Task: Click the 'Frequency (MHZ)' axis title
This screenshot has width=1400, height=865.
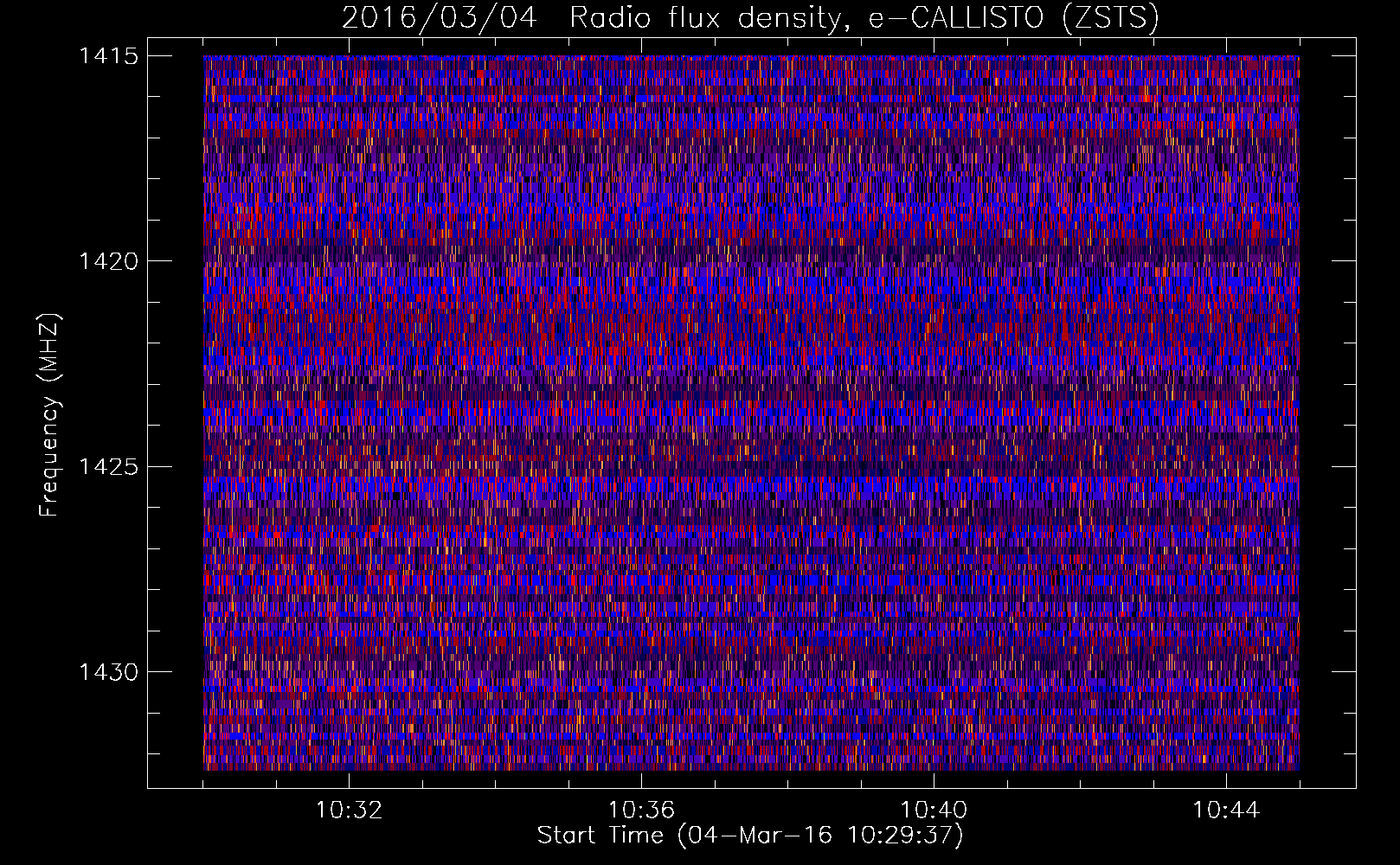Action: click(49, 415)
